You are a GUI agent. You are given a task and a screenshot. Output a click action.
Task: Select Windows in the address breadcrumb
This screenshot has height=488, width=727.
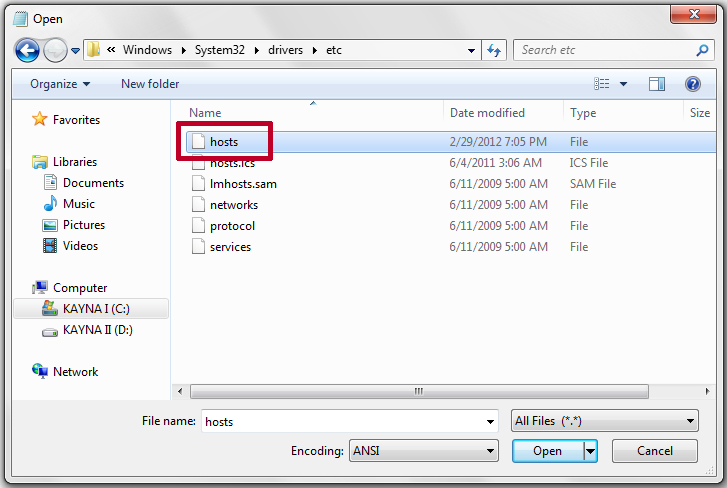pyautogui.click(x=147, y=50)
